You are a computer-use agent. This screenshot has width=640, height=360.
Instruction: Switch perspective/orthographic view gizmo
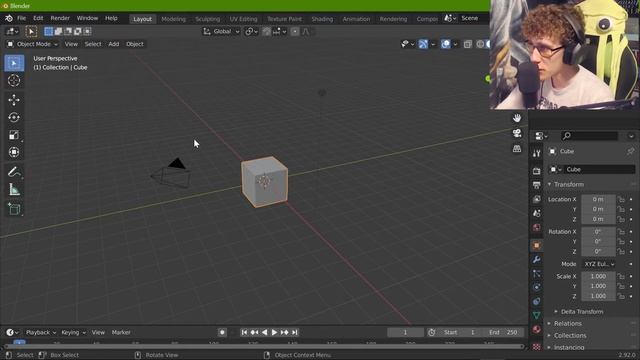517,149
